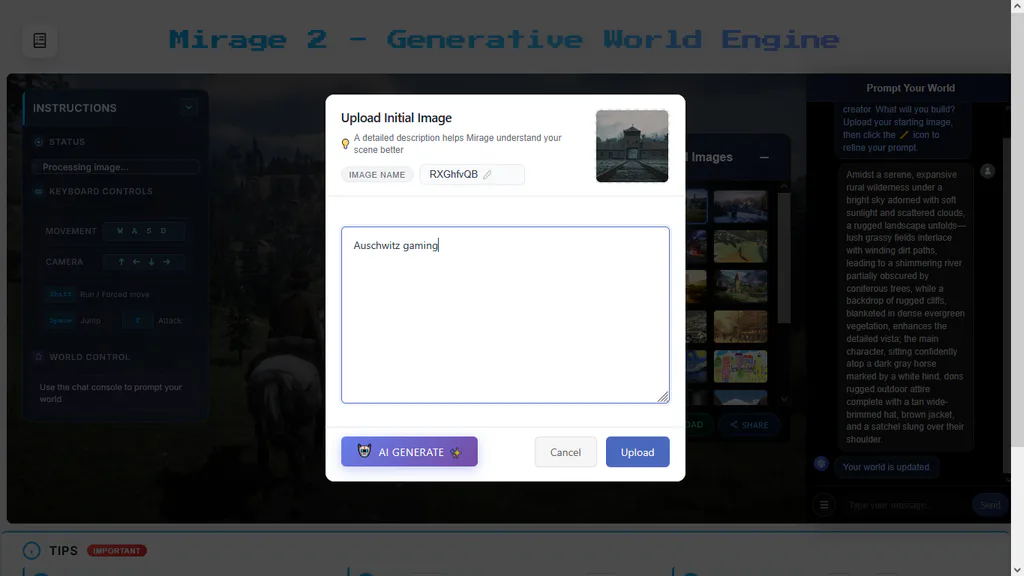
Task: Click the 'Processing image...' status text
Action: coord(86,167)
